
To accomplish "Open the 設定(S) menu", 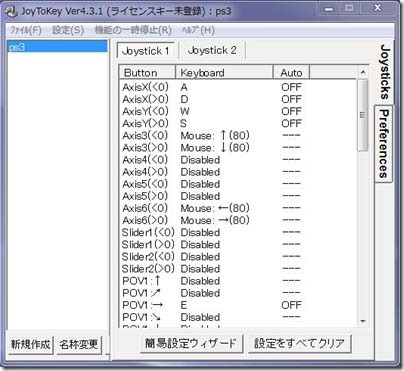I will (x=68, y=30).
